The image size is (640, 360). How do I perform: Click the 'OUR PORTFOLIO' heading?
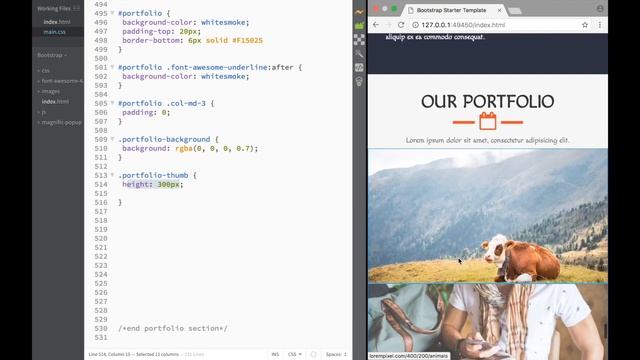(488, 101)
